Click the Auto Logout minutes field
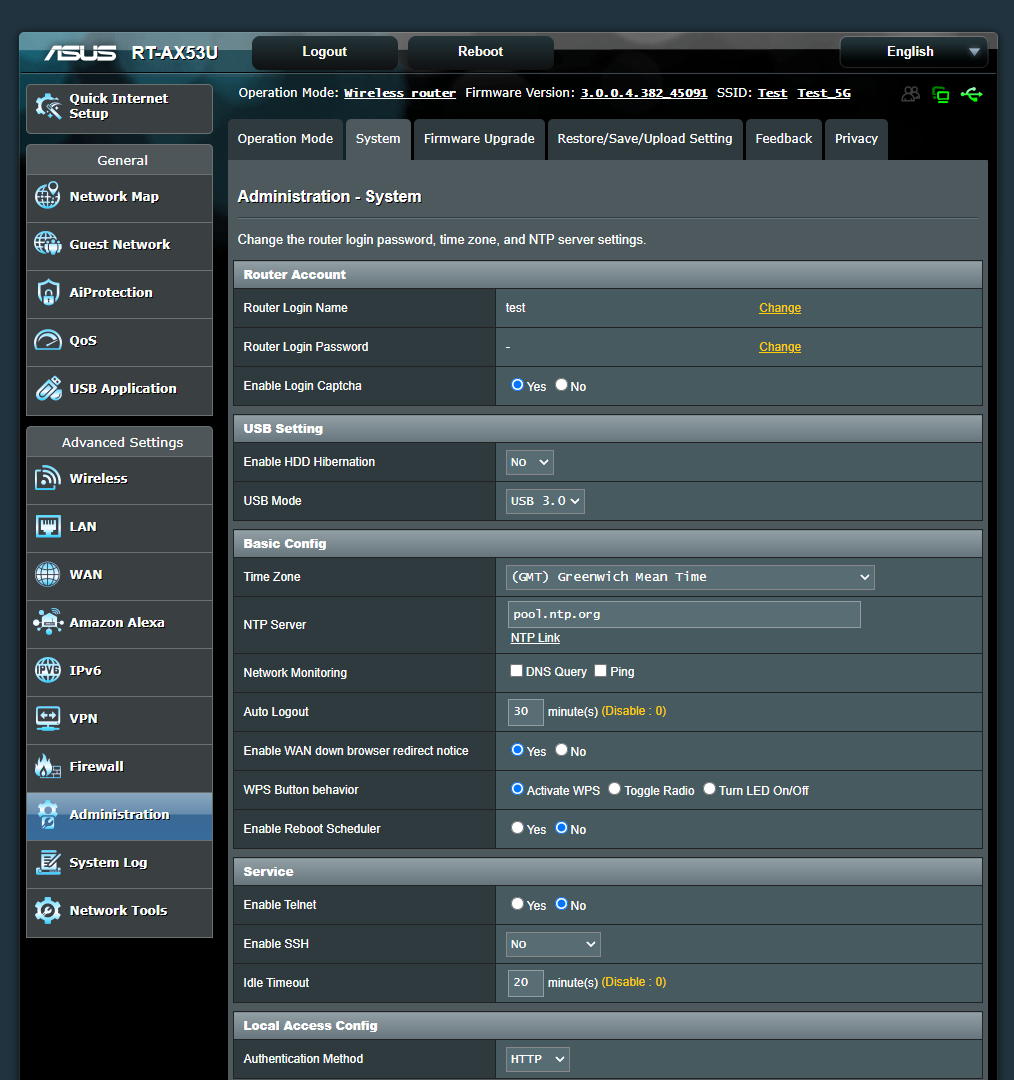The height and width of the screenshot is (1080, 1014). click(525, 712)
